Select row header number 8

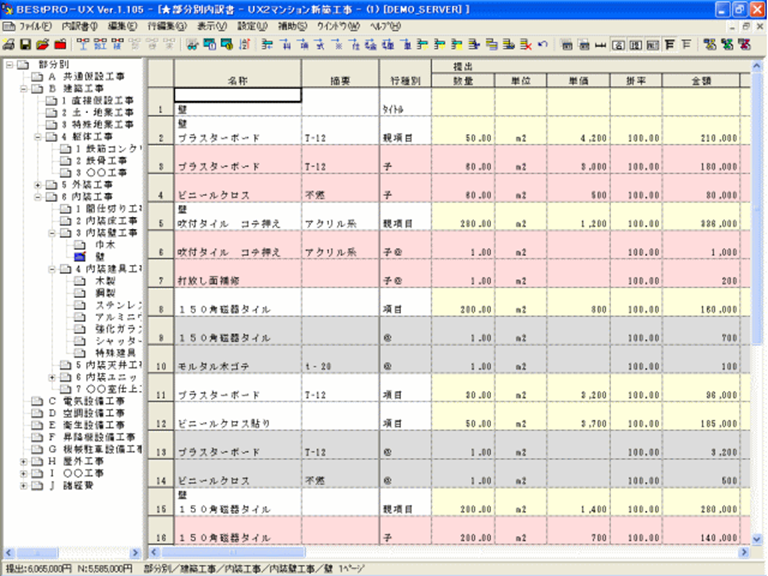[161, 302]
